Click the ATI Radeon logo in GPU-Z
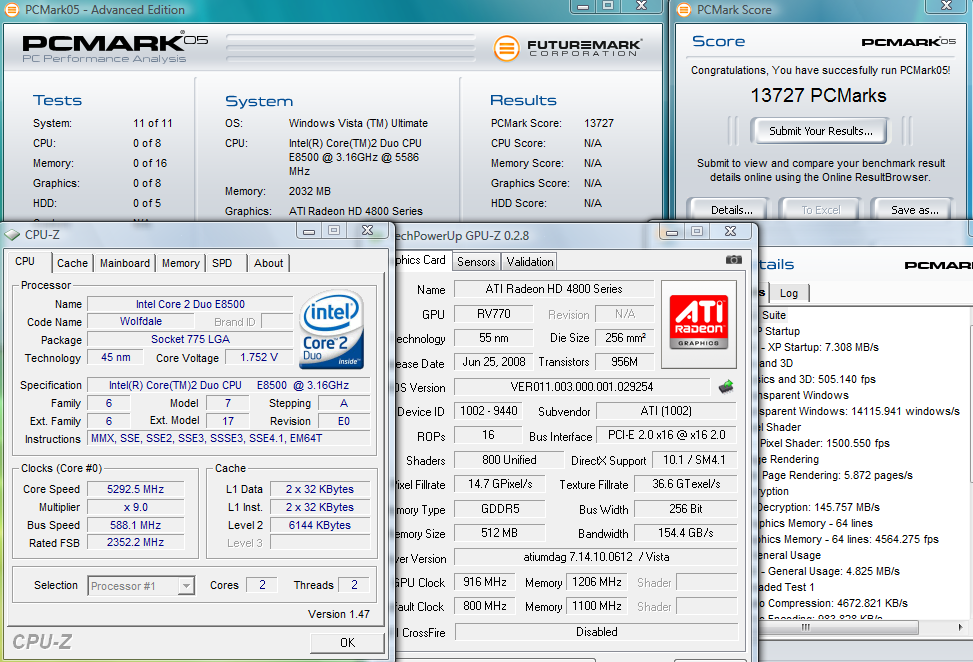The height and width of the screenshot is (662, 973). [x=699, y=323]
